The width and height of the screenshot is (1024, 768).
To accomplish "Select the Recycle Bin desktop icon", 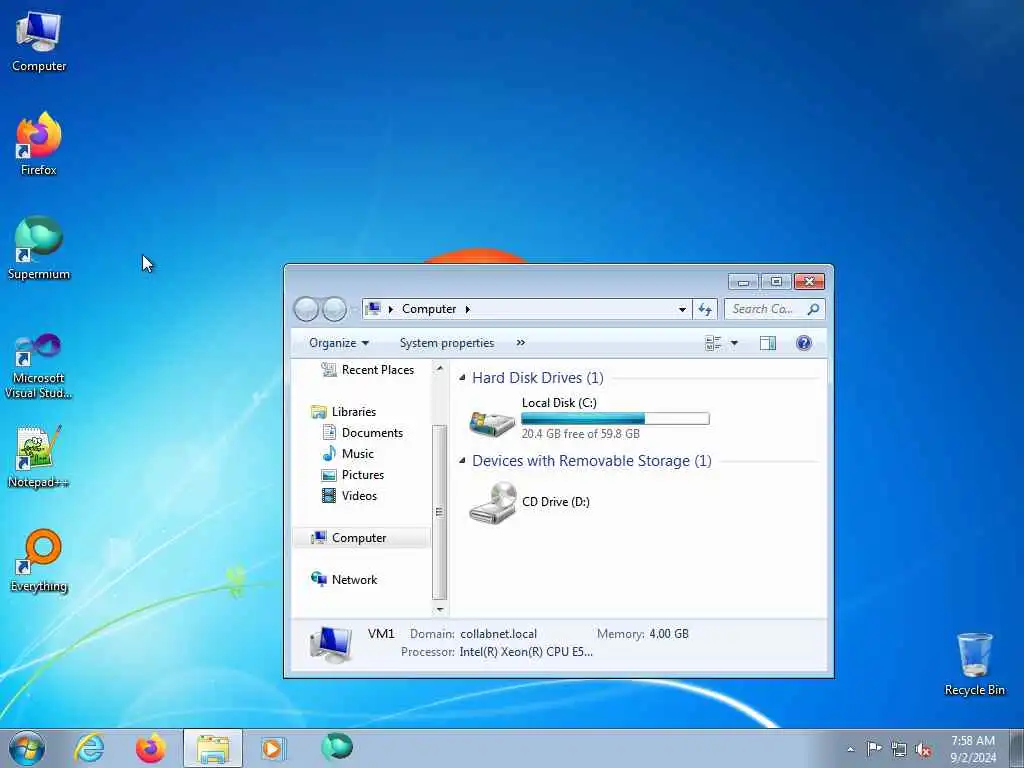I will click(974, 664).
